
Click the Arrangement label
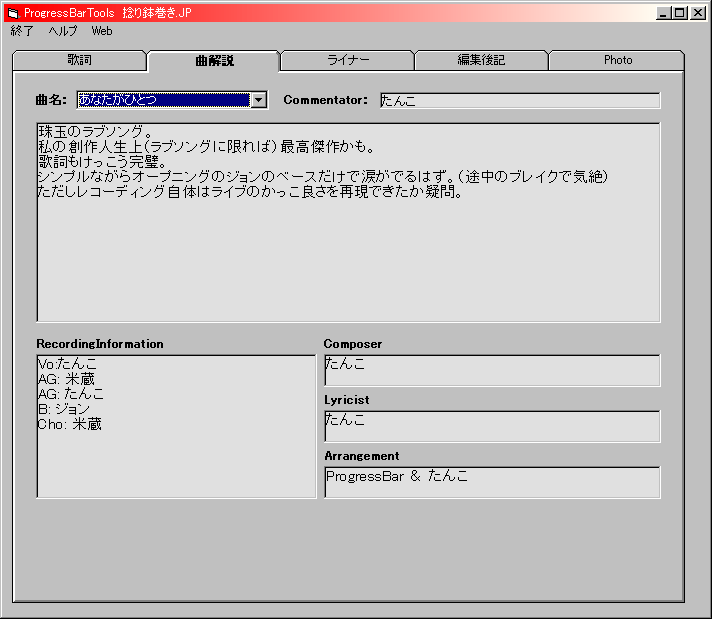coord(362,456)
